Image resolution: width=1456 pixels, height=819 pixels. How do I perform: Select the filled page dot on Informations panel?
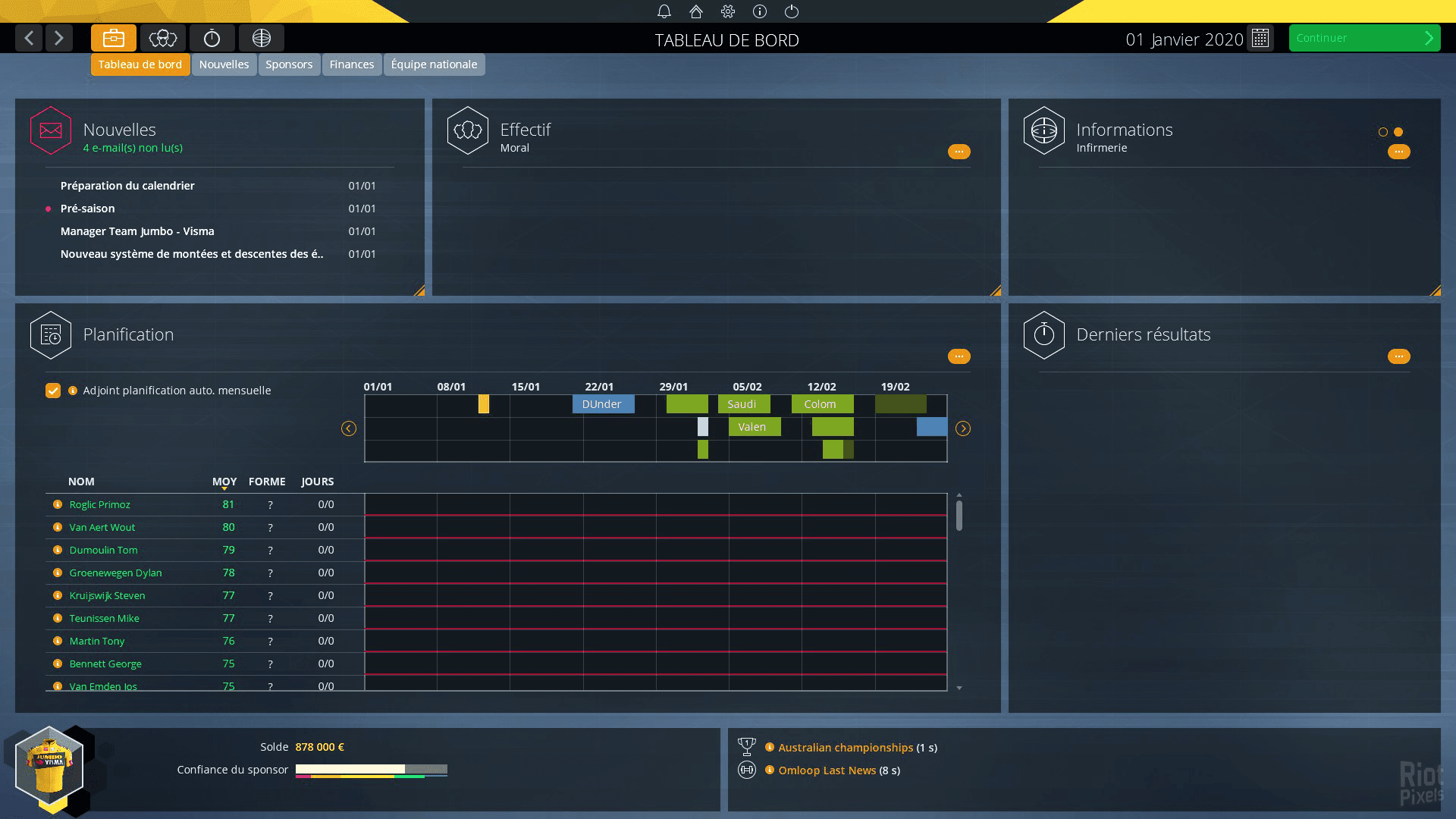(1397, 130)
